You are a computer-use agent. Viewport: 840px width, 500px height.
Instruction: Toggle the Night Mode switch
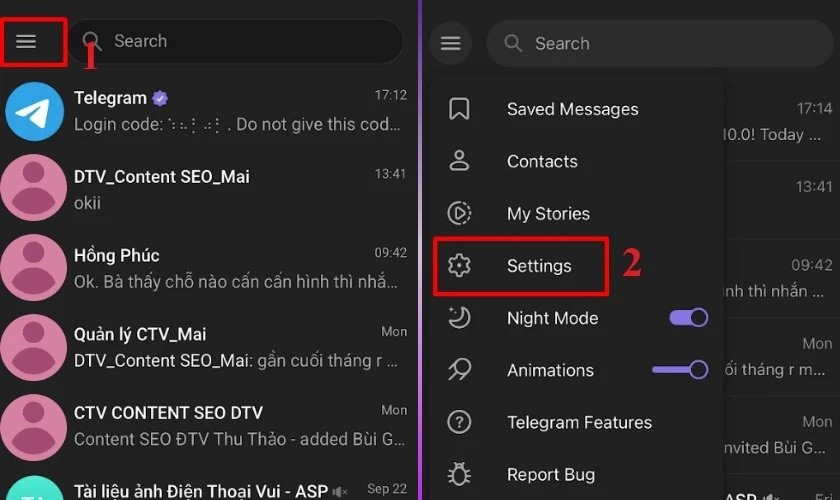688,318
